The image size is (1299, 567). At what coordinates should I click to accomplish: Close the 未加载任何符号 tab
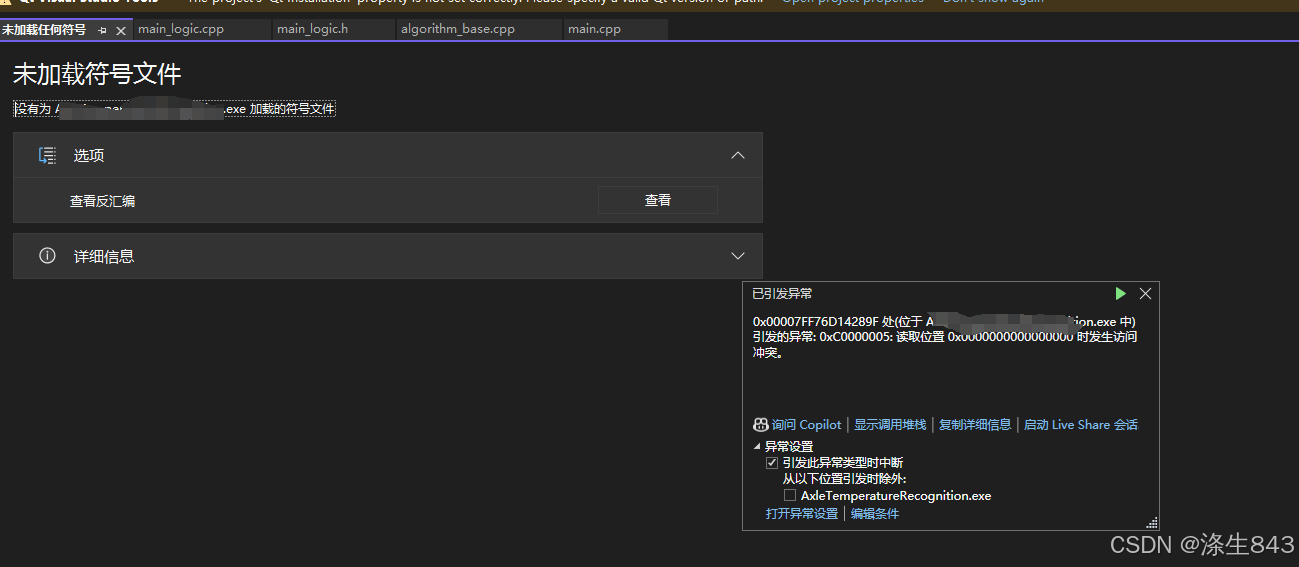coord(121,30)
